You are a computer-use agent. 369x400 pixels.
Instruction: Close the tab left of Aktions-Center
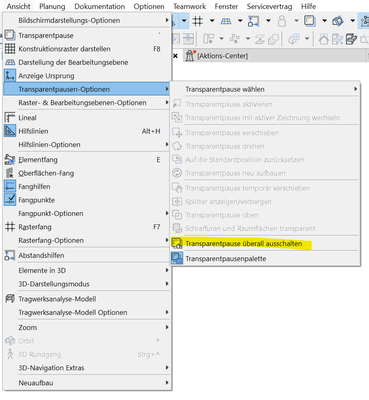(175, 56)
